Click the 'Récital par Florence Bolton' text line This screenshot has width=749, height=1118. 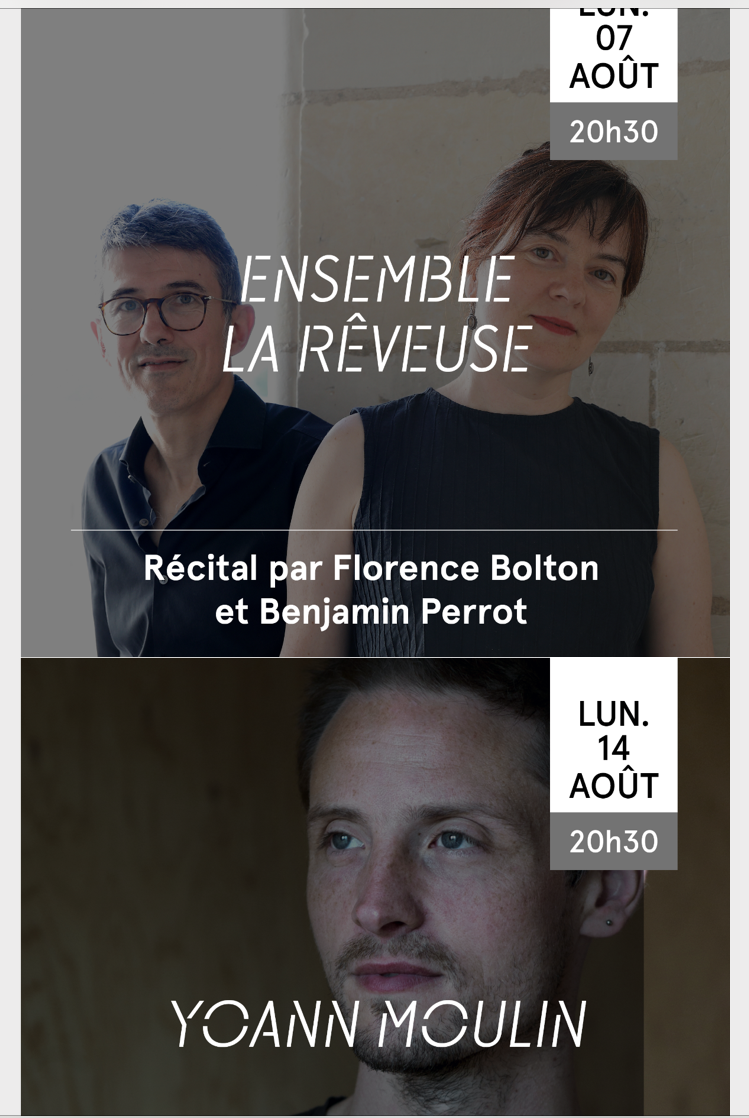point(371,568)
